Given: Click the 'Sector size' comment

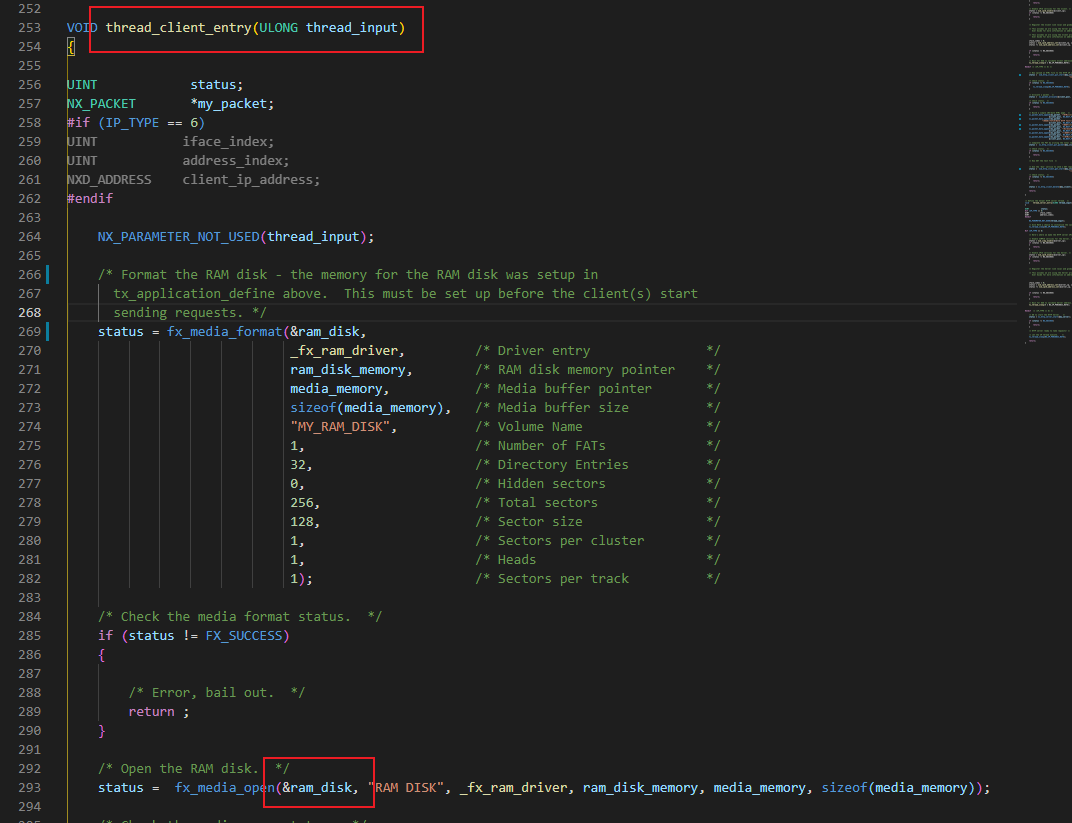Looking at the screenshot, I should [x=539, y=522].
